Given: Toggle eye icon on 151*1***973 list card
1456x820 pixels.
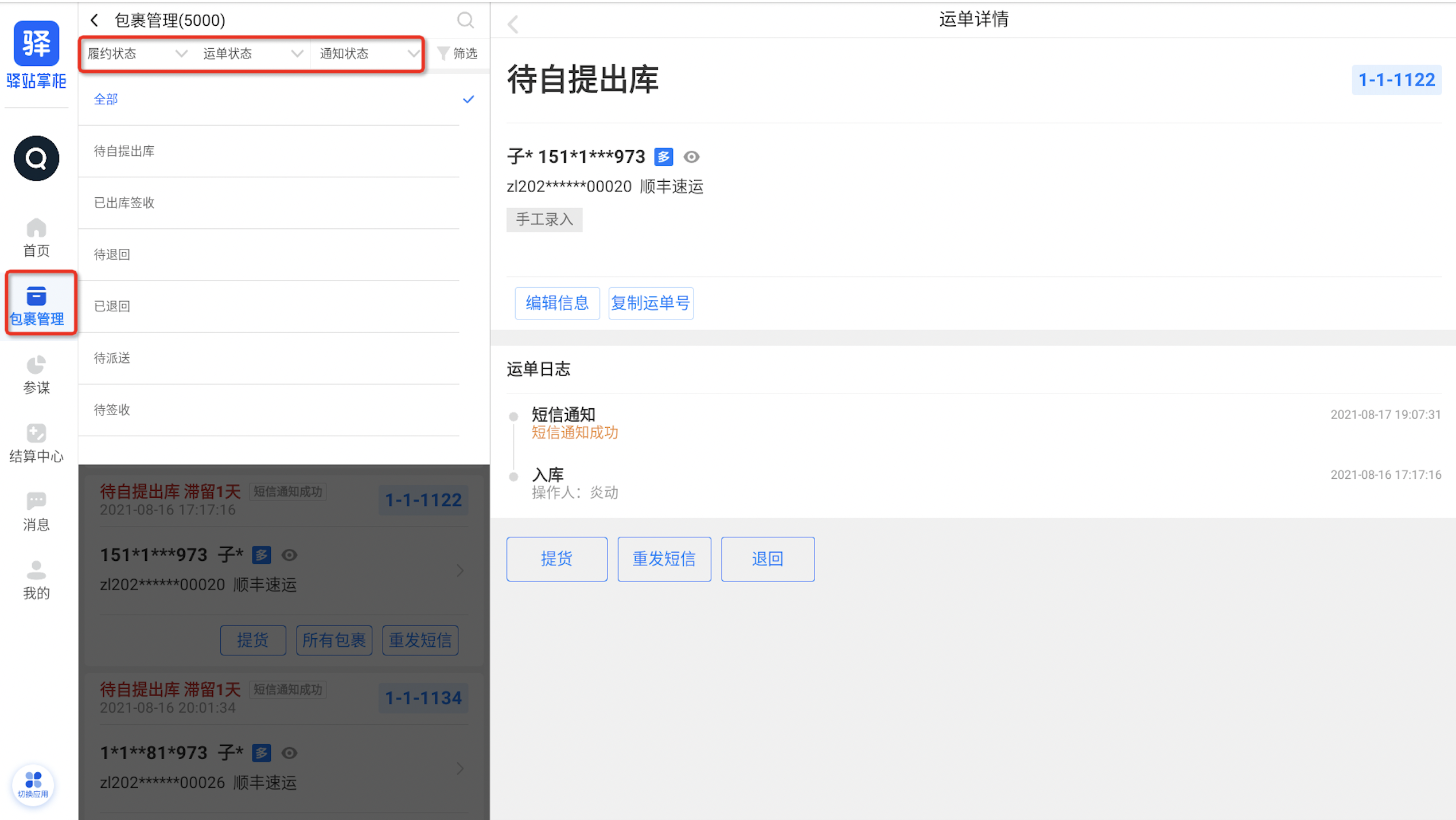Looking at the screenshot, I should 290,555.
